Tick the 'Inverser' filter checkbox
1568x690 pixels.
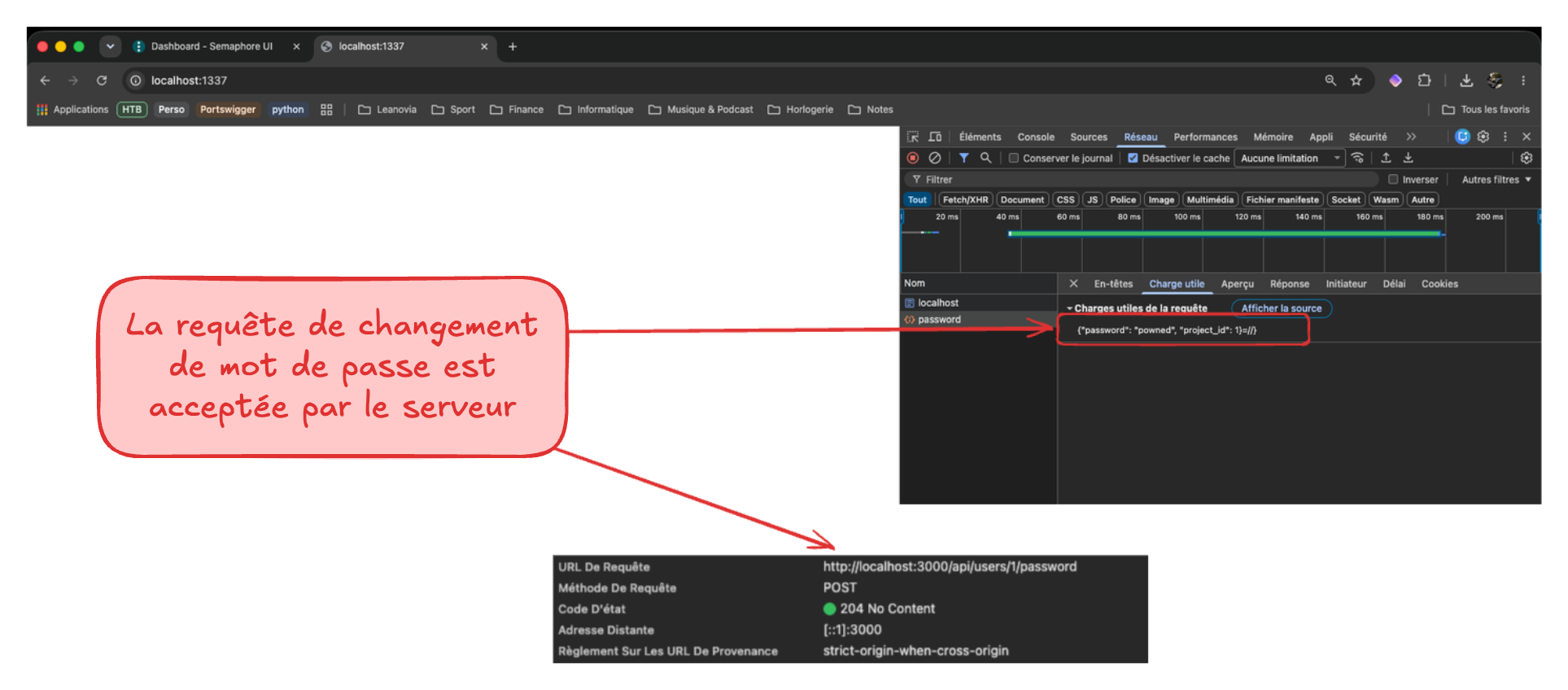[x=1393, y=180]
